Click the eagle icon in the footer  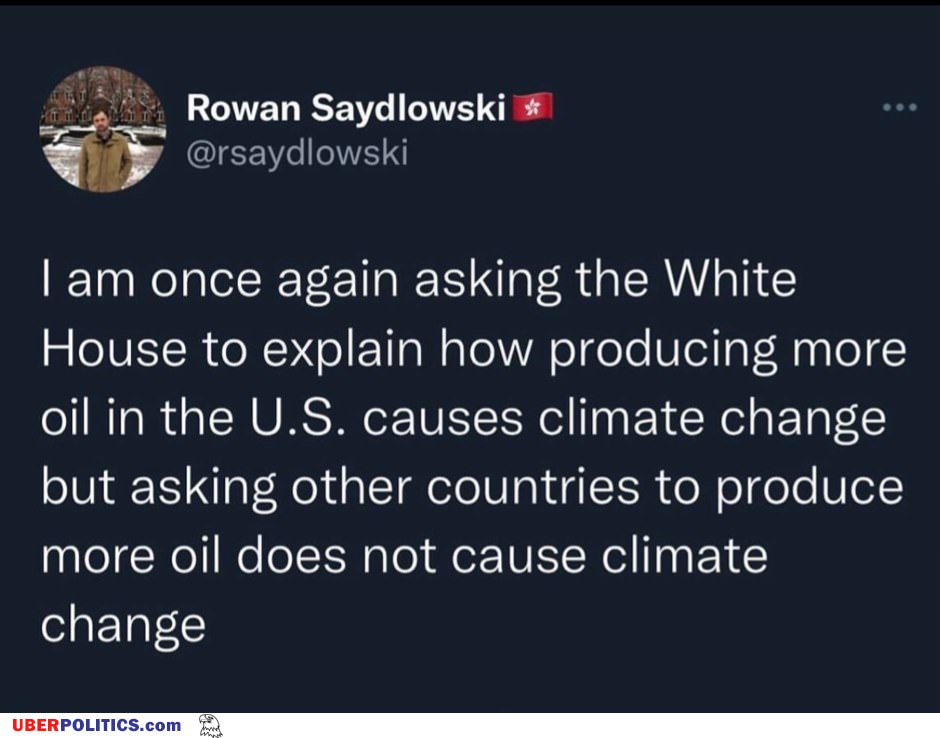click(209, 725)
